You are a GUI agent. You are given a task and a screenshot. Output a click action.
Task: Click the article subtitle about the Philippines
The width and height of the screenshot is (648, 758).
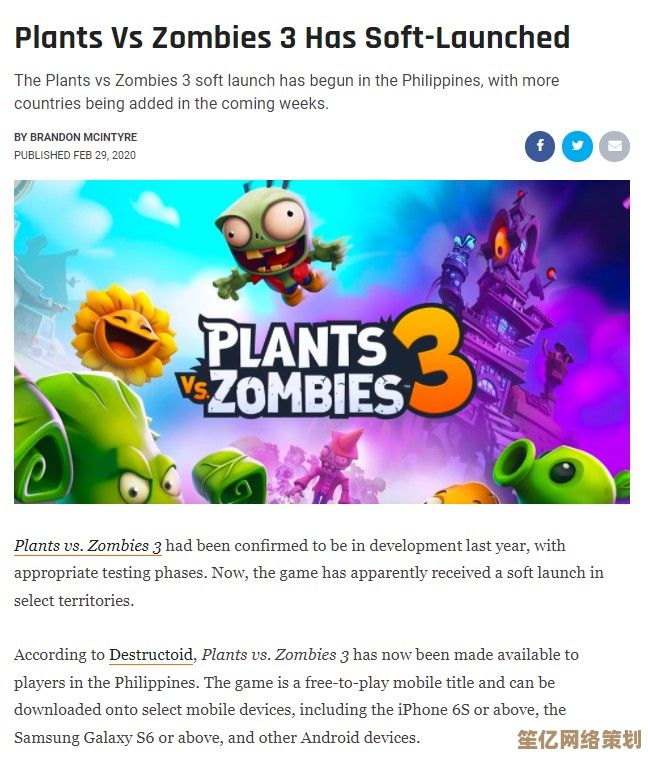(286, 92)
